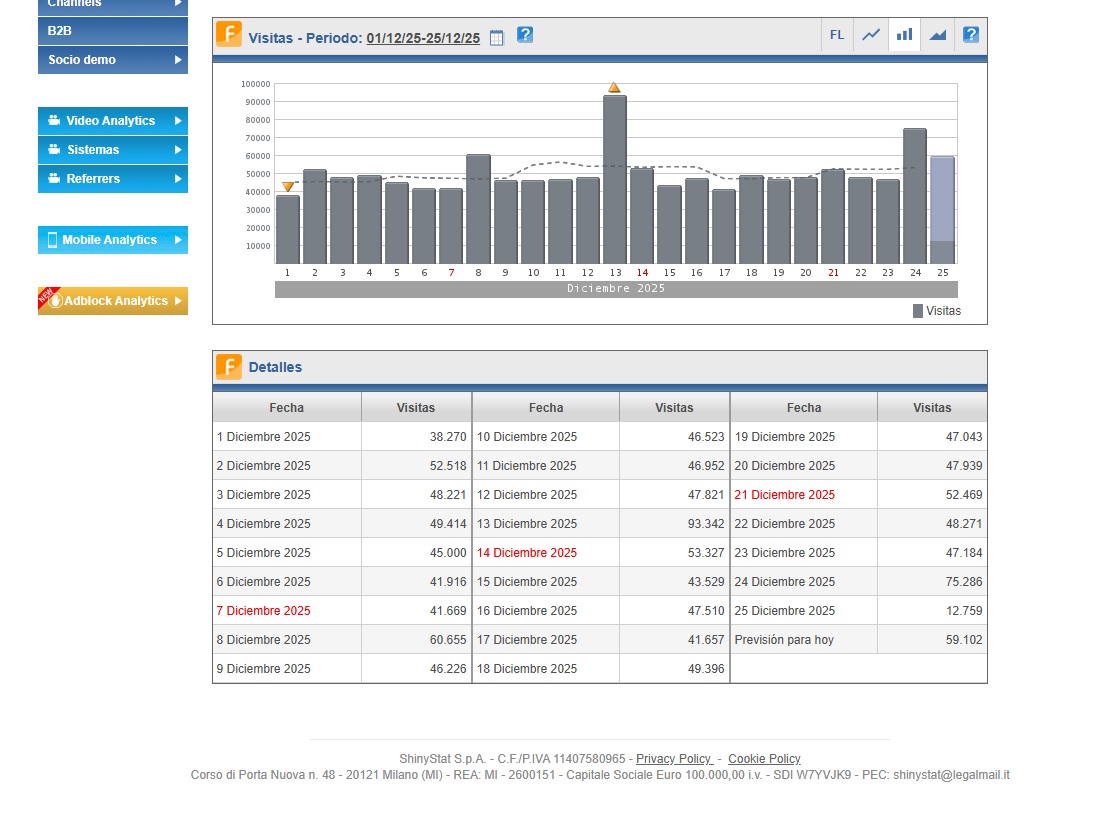Open Mobile Analytics section
The width and height of the screenshot is (1100, 814).
coord(112,240)
